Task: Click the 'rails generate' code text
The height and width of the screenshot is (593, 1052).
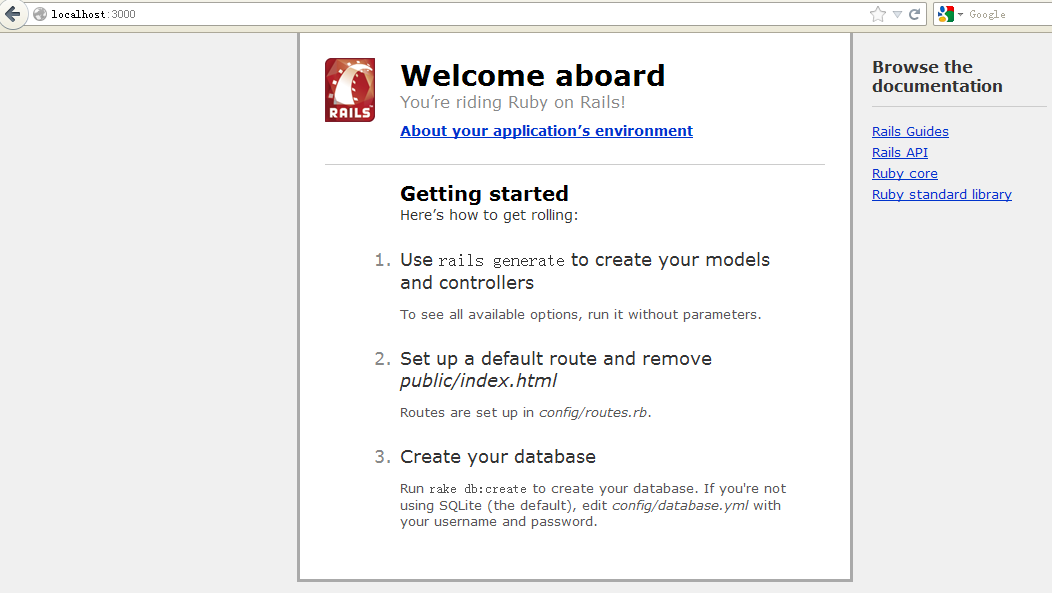Action: coord(501,260)
